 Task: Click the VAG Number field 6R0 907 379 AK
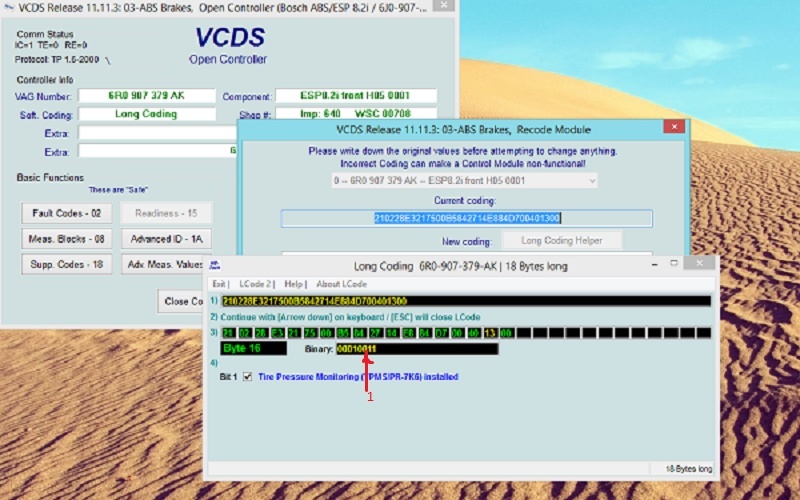(147, 95)
